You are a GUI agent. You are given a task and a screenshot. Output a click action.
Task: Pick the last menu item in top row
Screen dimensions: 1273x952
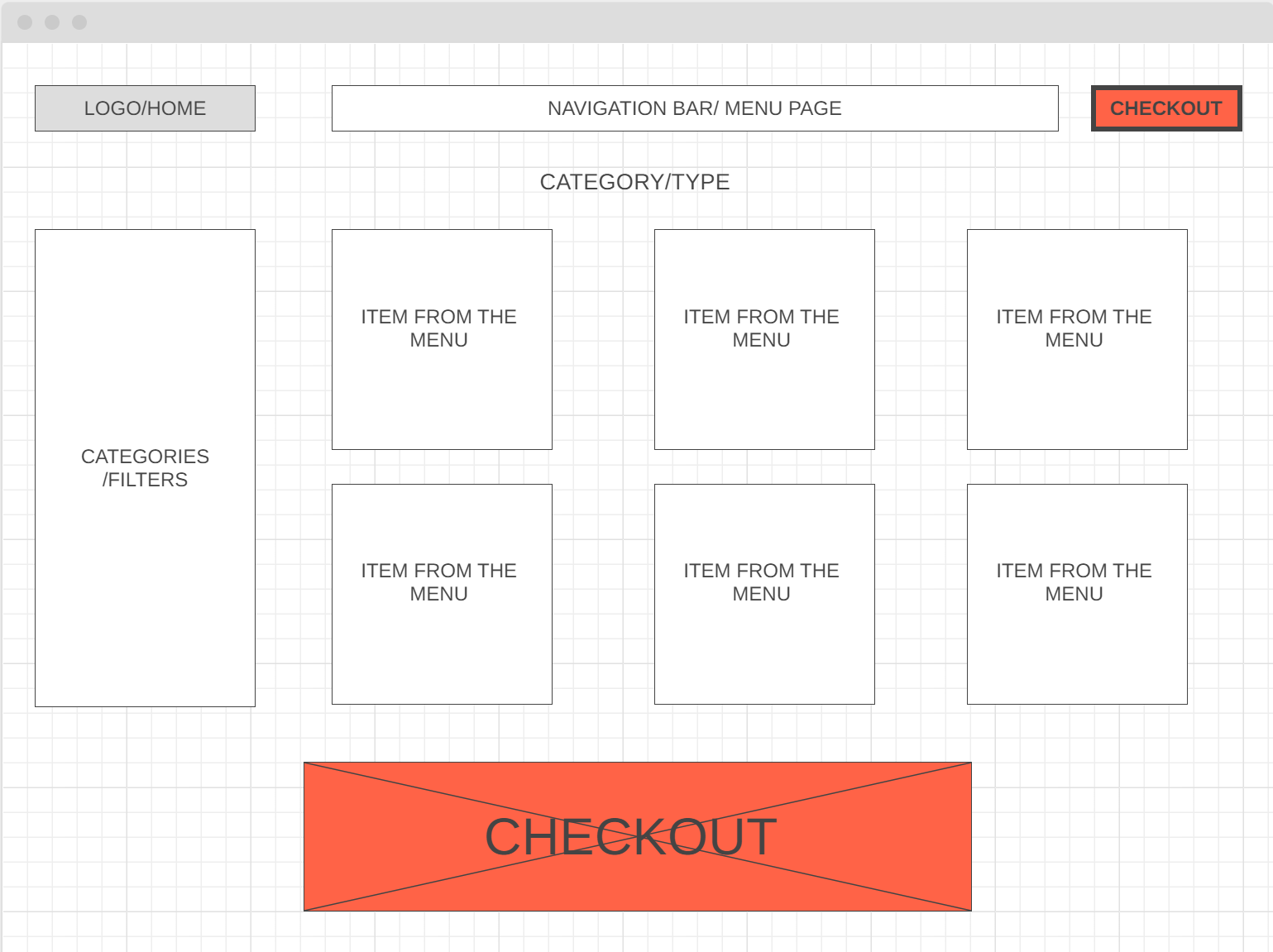(1077, 339)
